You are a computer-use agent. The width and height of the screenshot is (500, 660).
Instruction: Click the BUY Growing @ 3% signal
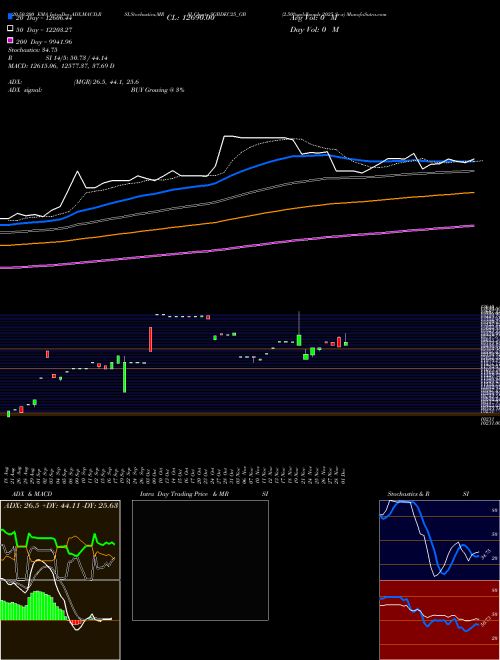157,90
